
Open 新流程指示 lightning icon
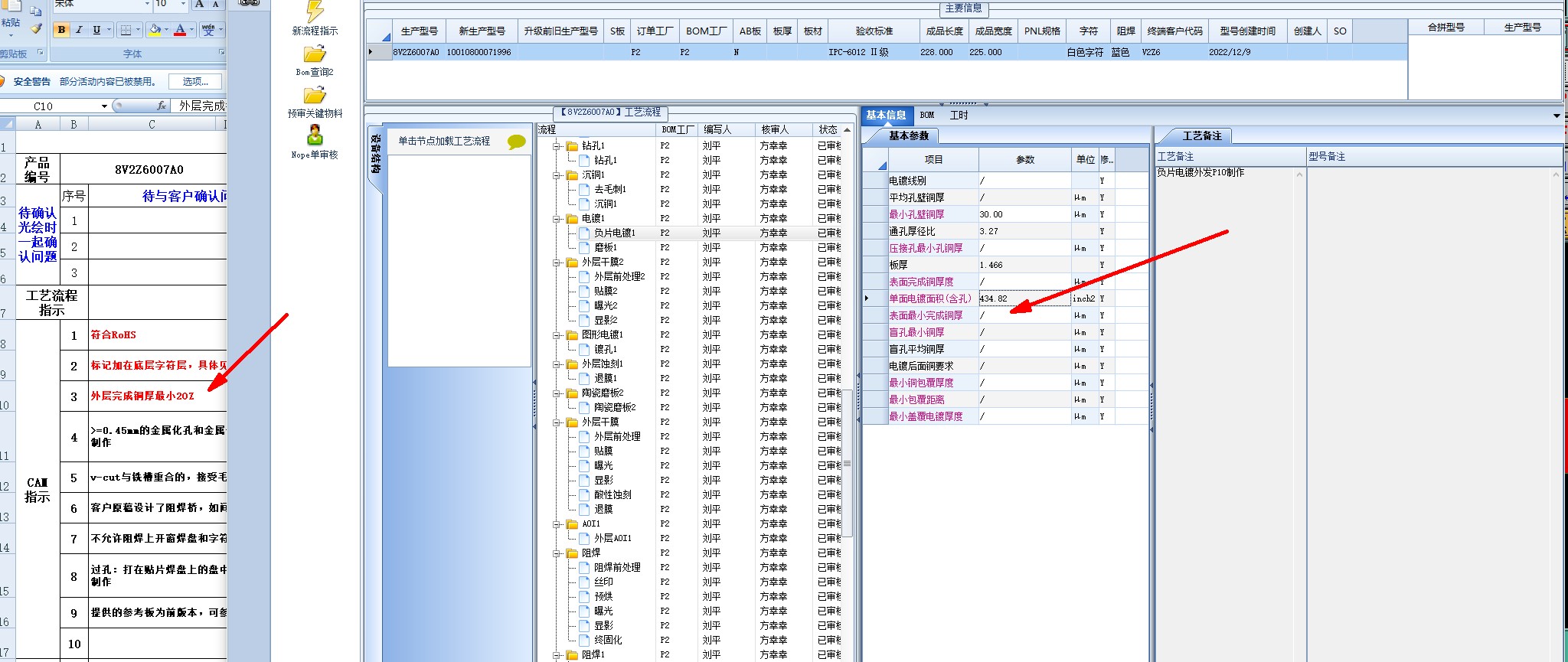click(315, 11)
